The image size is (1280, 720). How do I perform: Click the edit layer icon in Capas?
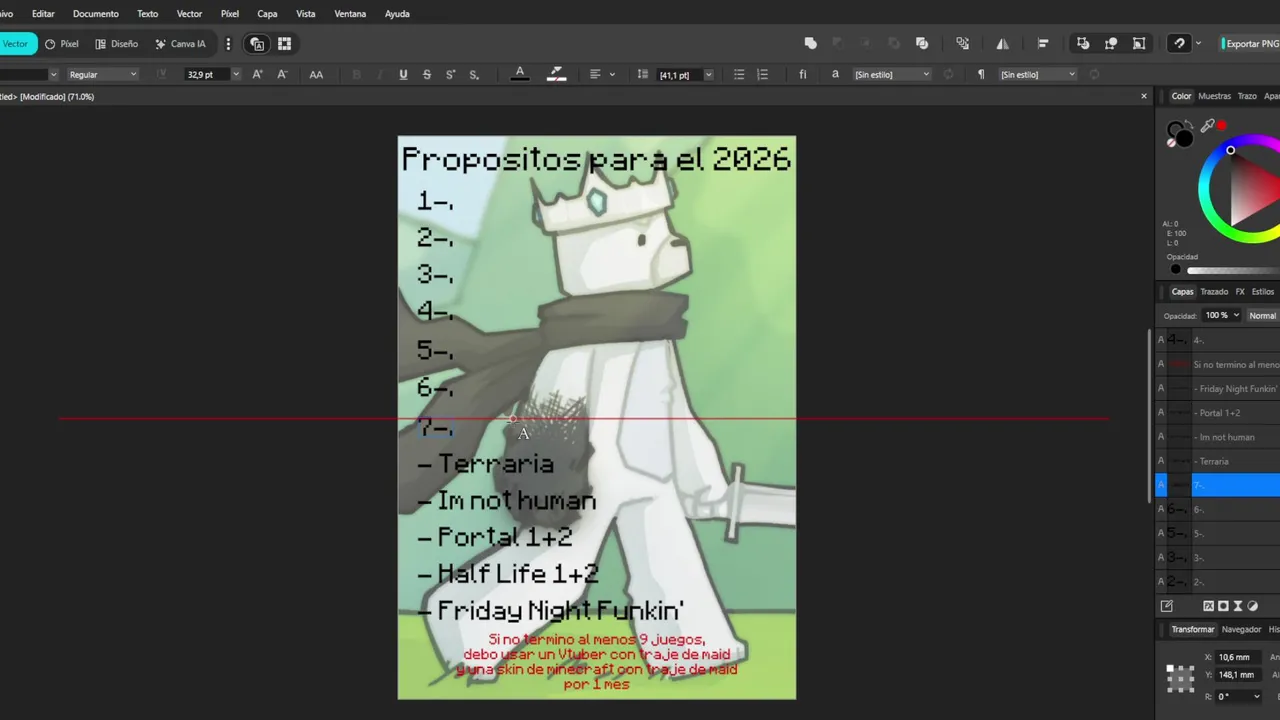coord(1166,606)
